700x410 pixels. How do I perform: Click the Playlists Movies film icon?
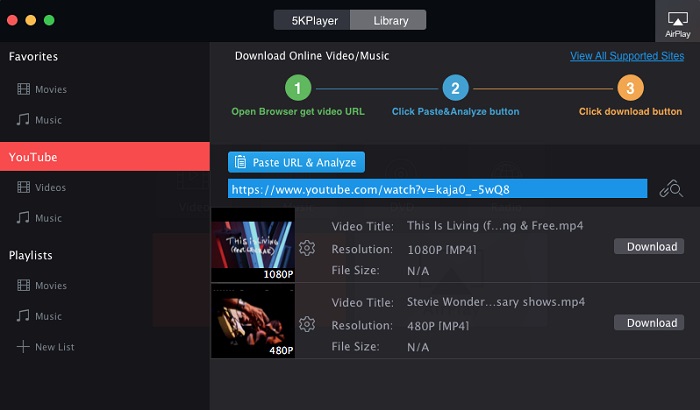tap(24, 285)
